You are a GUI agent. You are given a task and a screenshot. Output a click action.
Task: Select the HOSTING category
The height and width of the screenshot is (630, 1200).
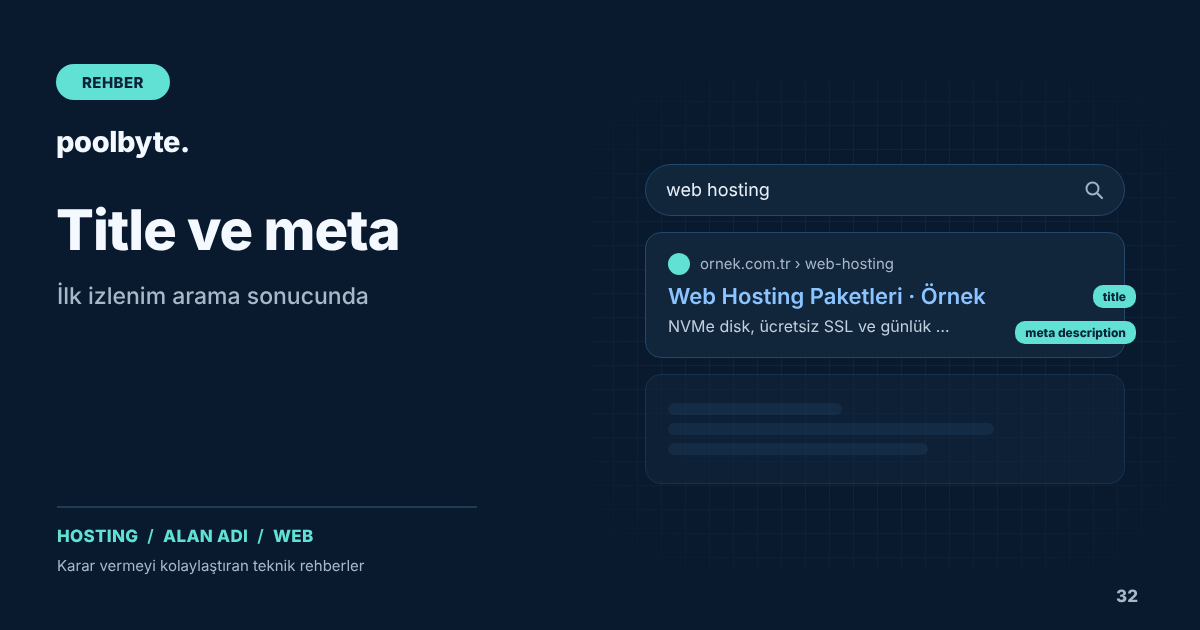(97, 536)
